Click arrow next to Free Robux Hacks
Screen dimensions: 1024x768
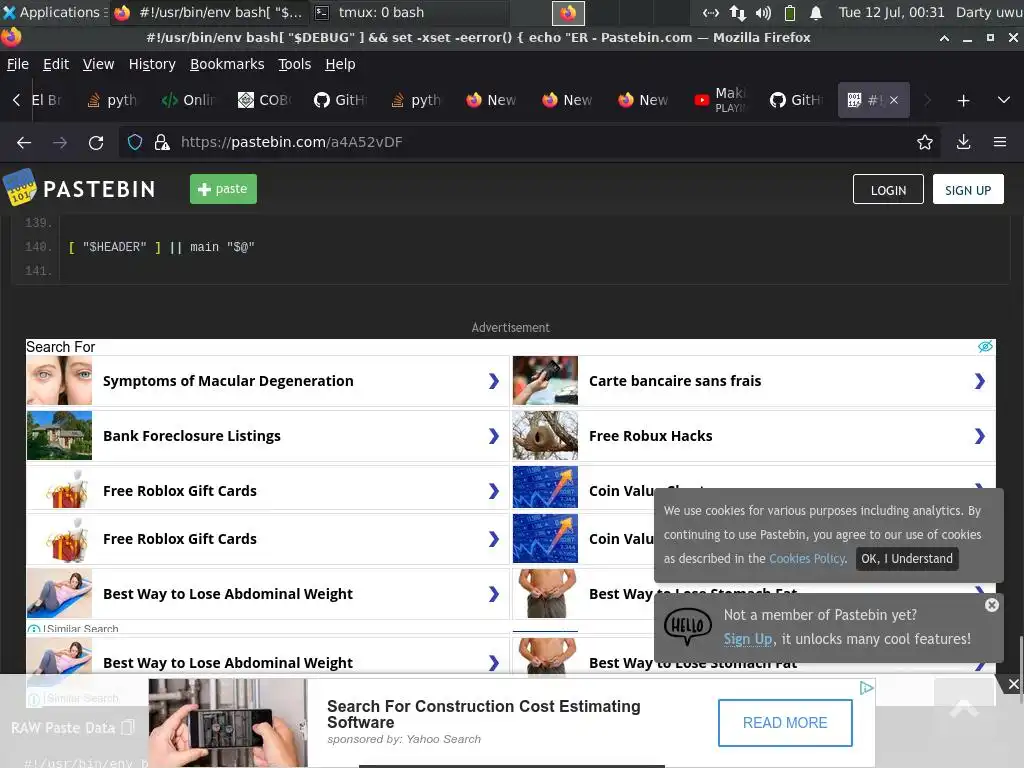(979, 436)
